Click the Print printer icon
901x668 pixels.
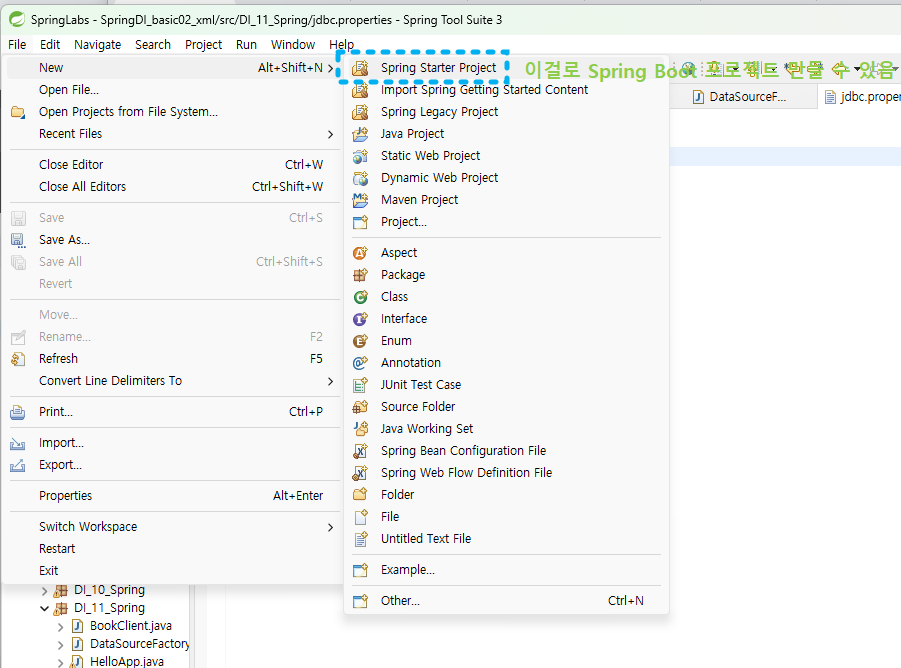18,412
